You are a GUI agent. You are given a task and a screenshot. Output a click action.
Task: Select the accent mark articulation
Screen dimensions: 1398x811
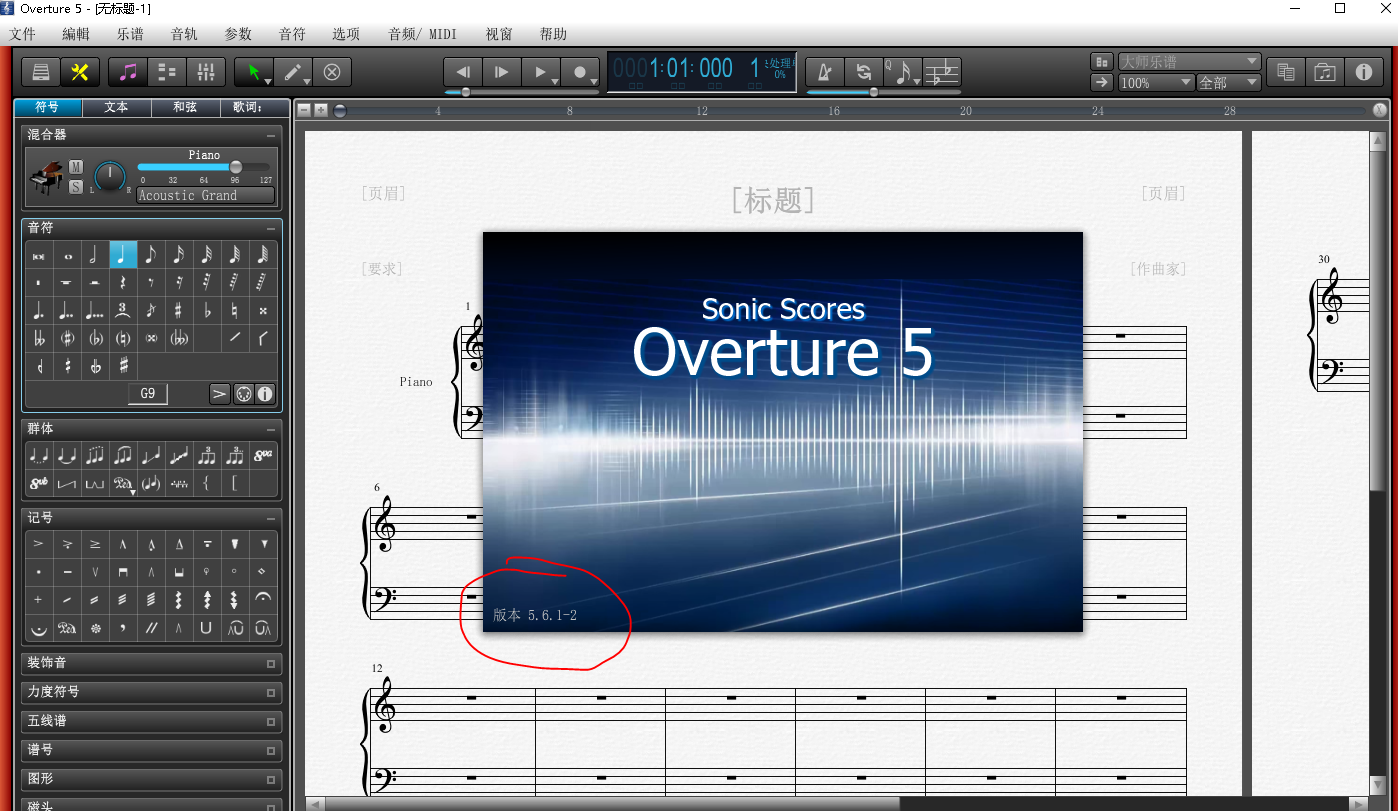(x=38, y=544)
